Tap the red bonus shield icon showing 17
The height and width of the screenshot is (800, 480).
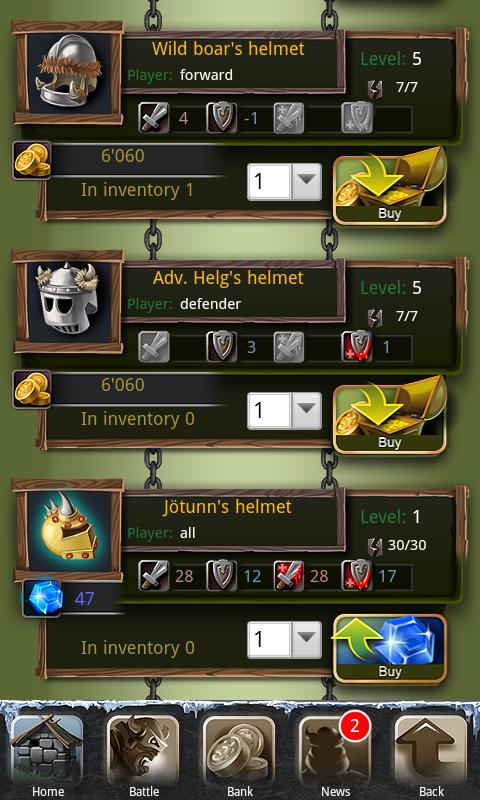tap(357, 576)
